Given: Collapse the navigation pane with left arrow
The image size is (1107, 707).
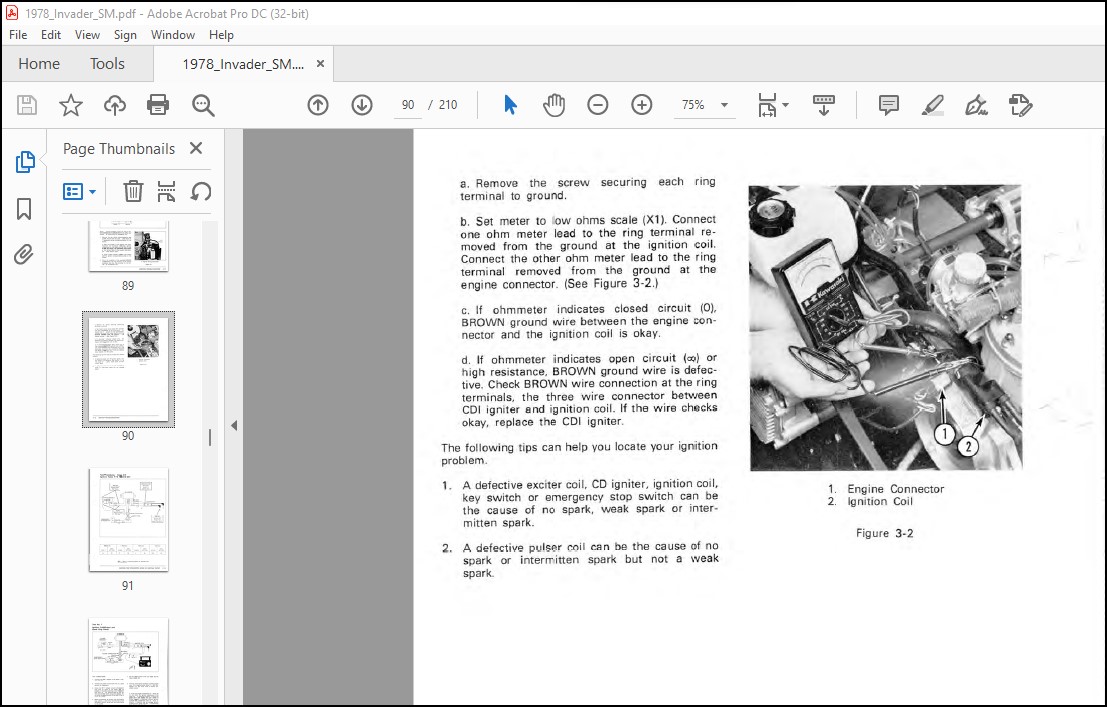Looking at the screenshot, I should tap(234, 425).
